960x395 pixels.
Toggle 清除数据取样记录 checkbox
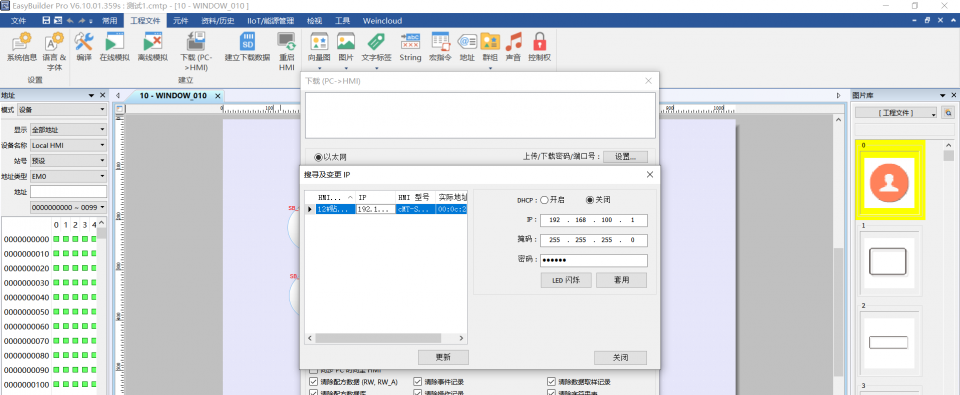tap(552, 382)
